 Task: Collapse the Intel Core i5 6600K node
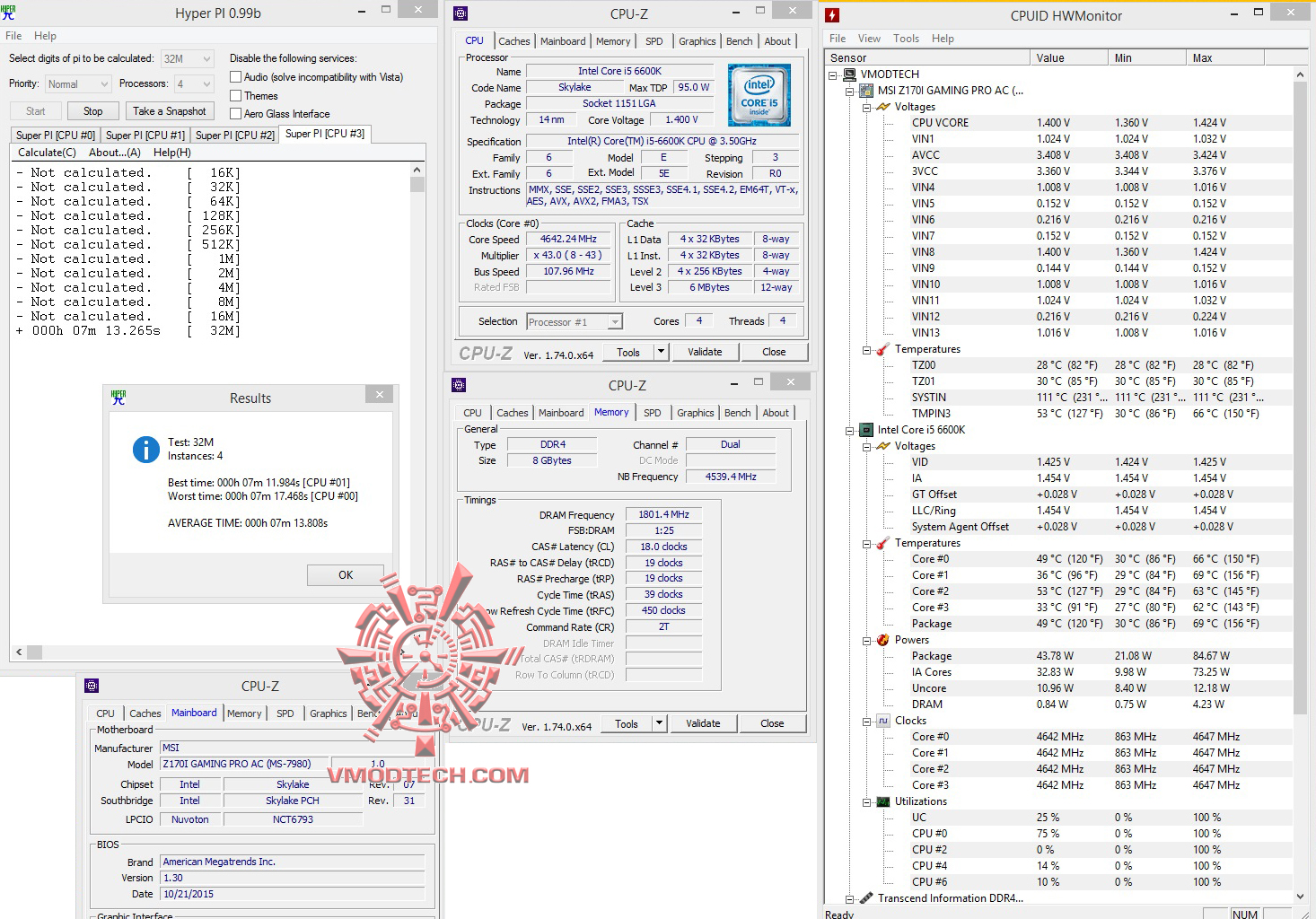point(849,430)
